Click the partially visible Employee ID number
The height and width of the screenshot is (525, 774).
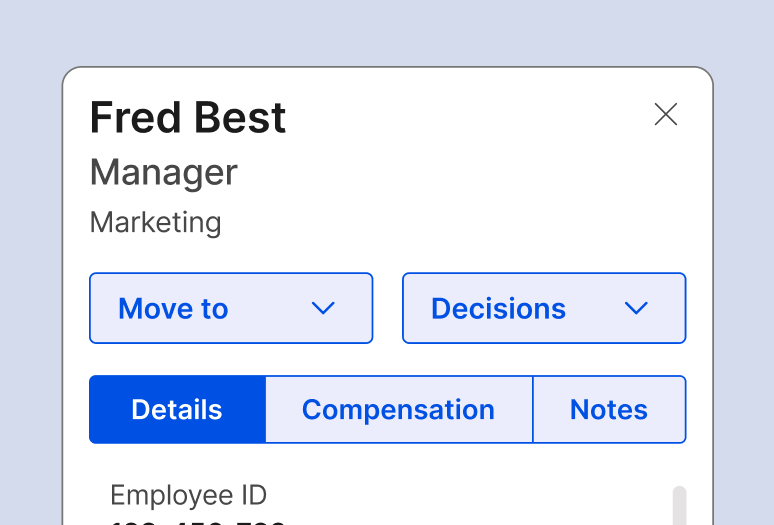pyautogui.click(x=197, y=522)
